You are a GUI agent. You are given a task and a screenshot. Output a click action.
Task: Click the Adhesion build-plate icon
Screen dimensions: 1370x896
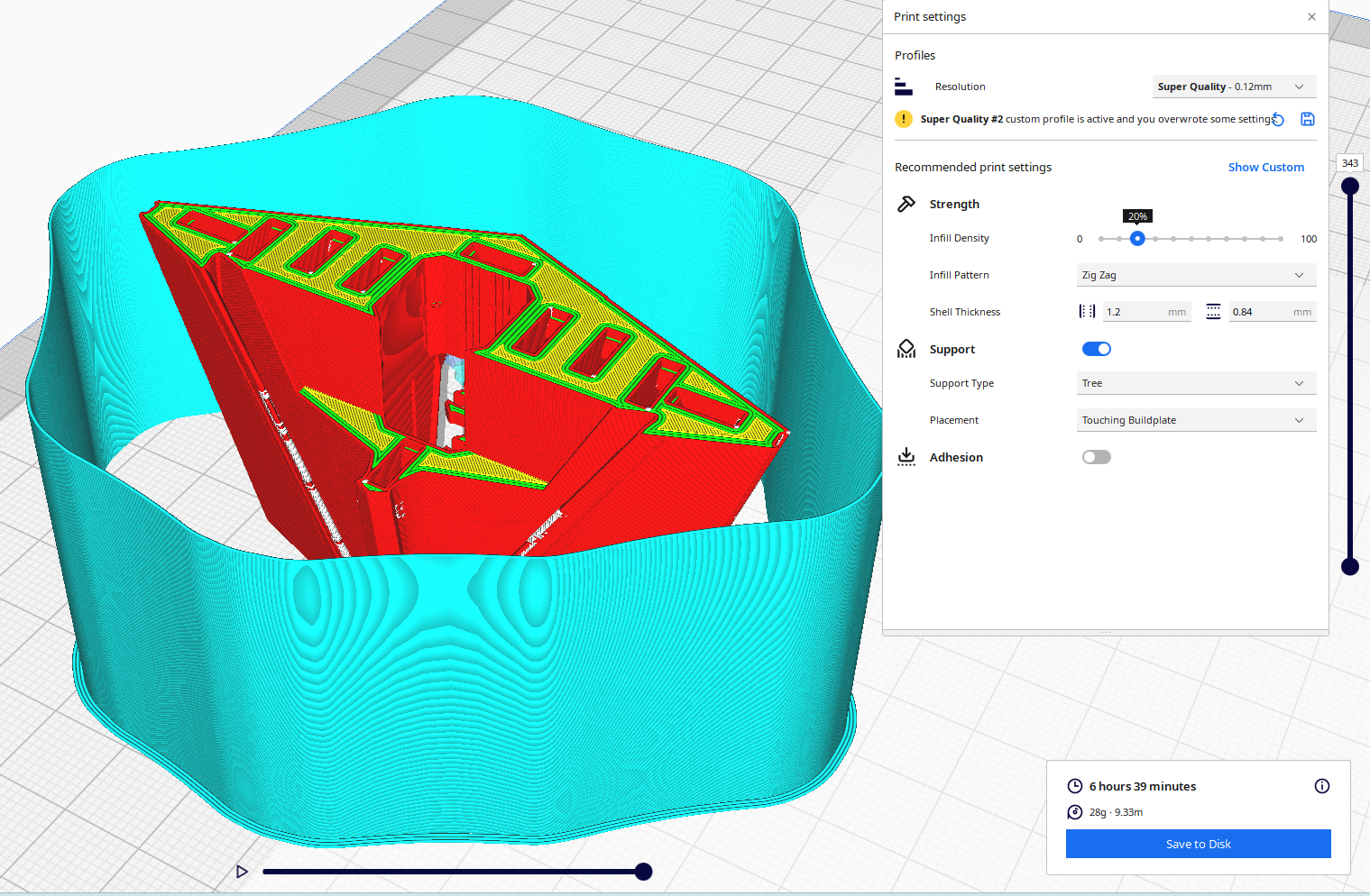pyautogui.click(x=906, y=457)
